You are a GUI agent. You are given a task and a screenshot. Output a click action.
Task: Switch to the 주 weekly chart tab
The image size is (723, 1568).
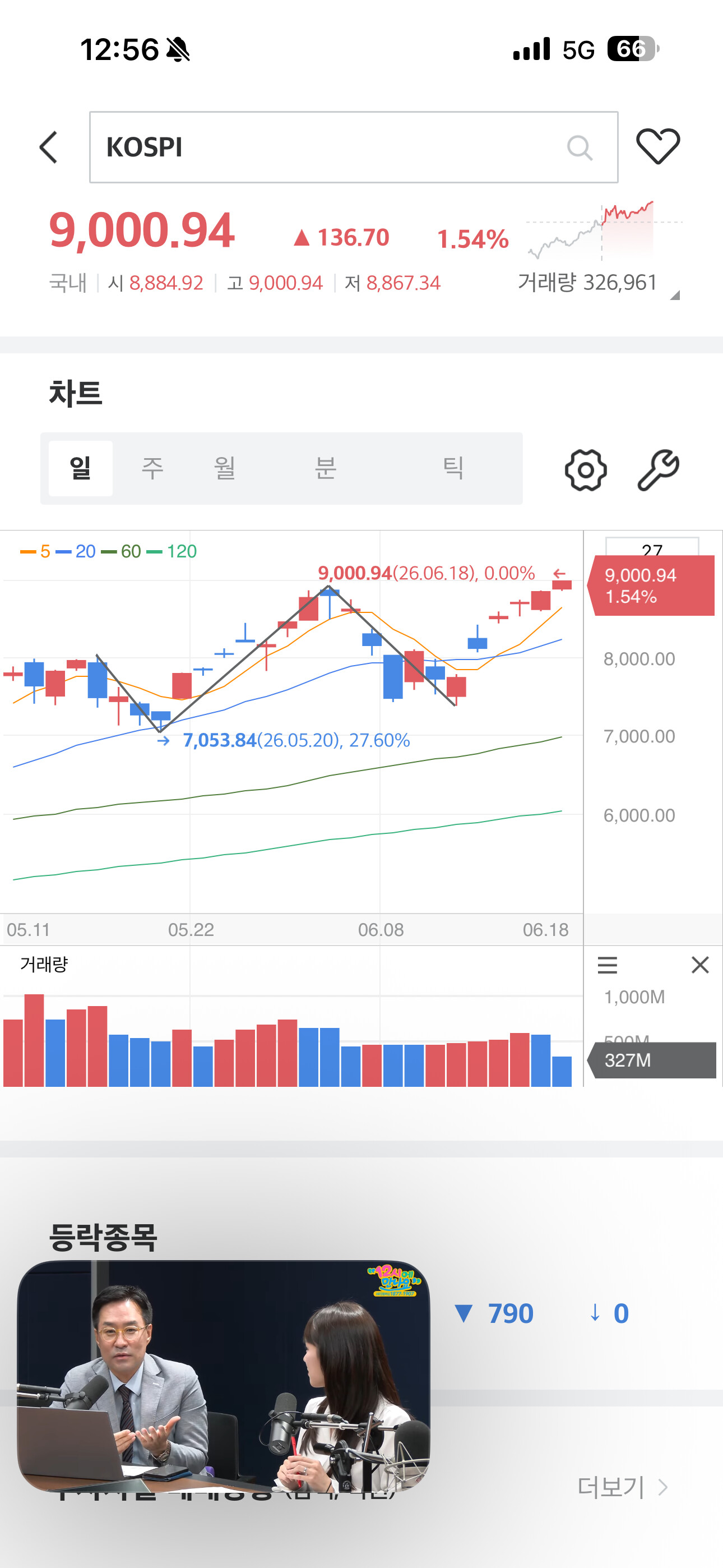point(152,468)
